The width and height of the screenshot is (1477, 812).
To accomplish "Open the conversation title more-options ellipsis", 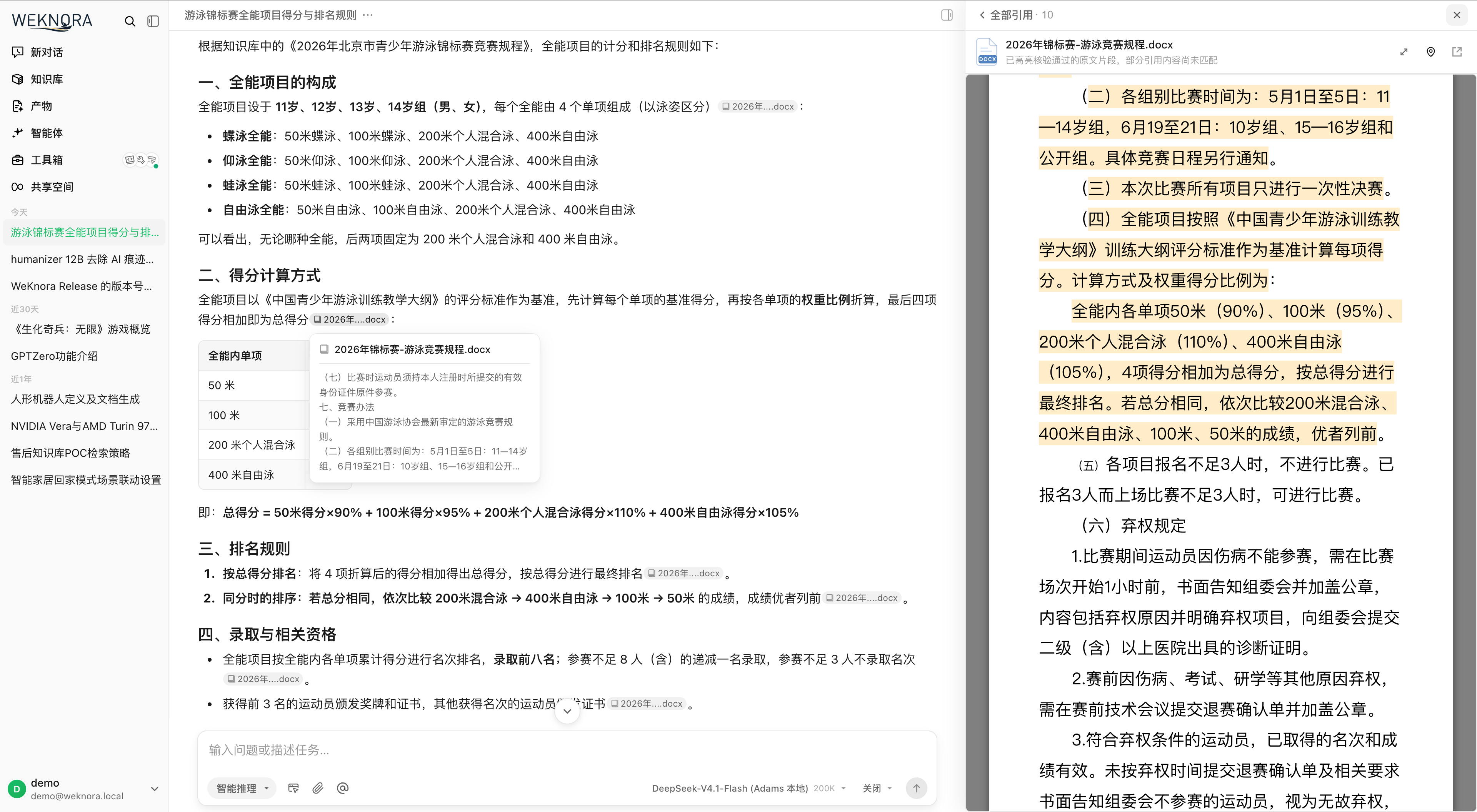I will (368, 15).
